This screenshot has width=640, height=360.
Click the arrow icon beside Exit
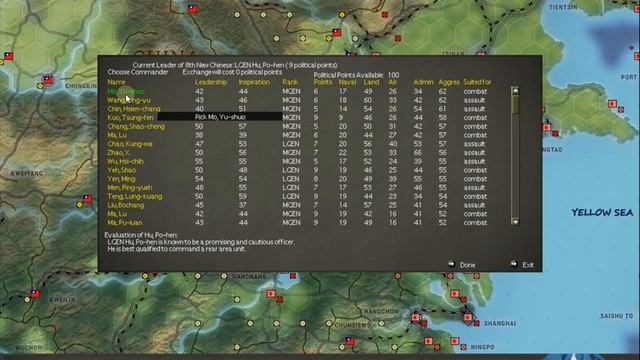point(514,264)
